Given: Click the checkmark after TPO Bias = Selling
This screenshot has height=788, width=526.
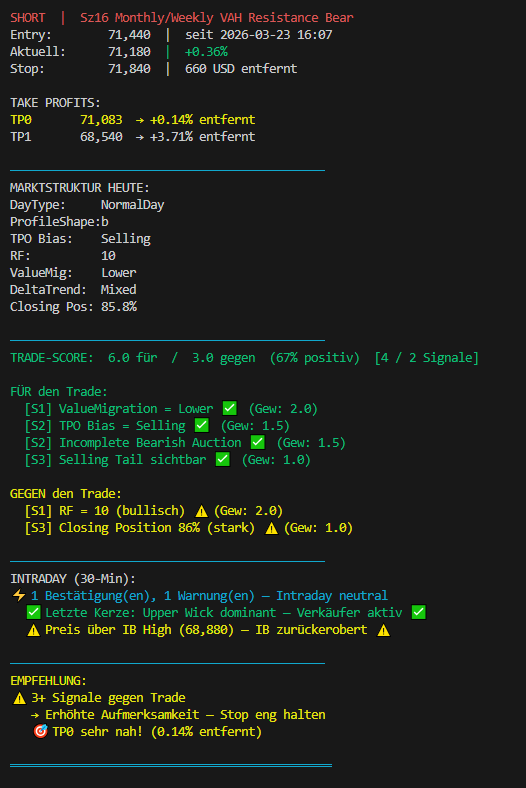Looking at the screenshot, I should click(x=201, y=425).
